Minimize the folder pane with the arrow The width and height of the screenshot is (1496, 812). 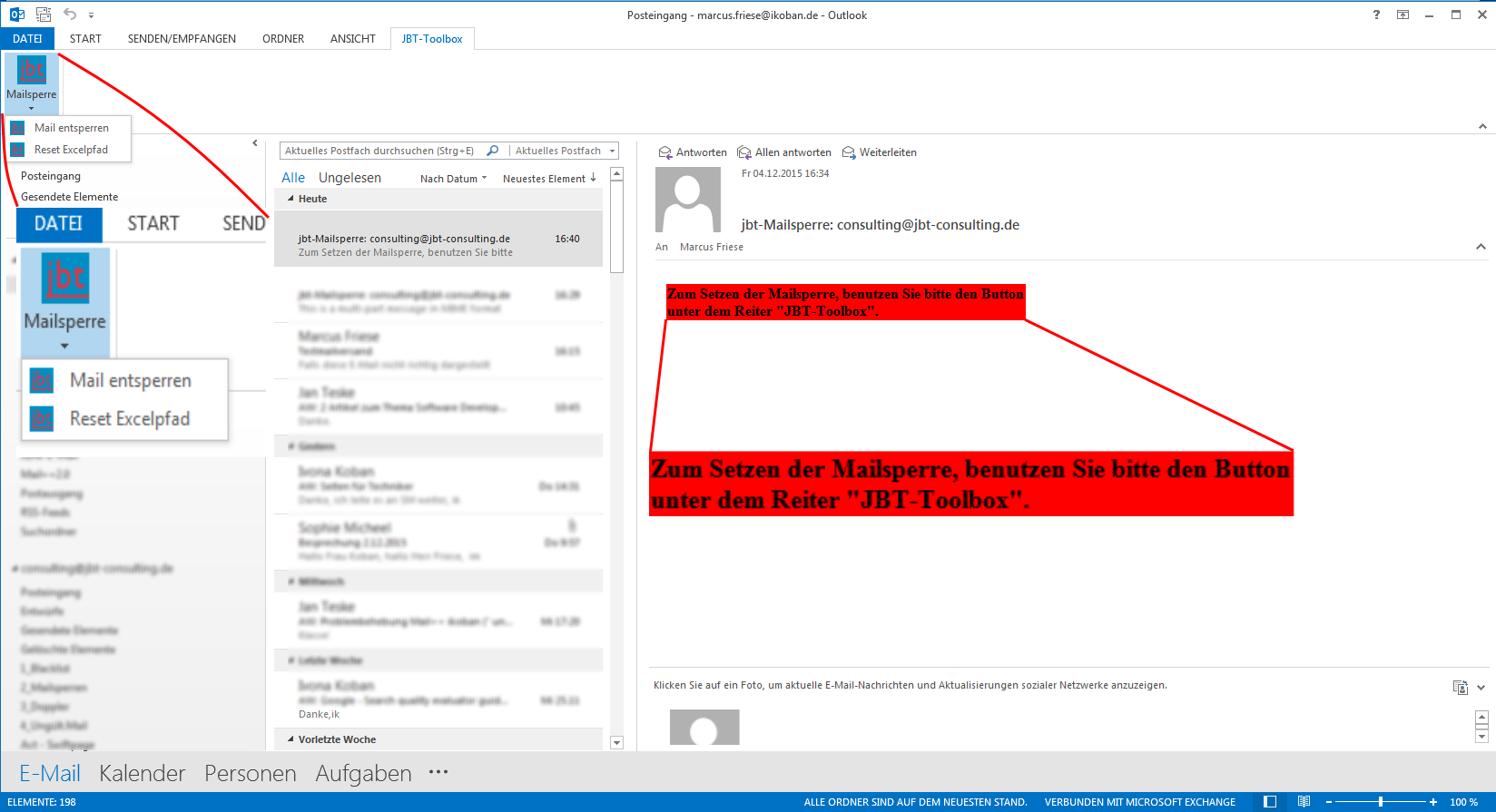[255, 143]
